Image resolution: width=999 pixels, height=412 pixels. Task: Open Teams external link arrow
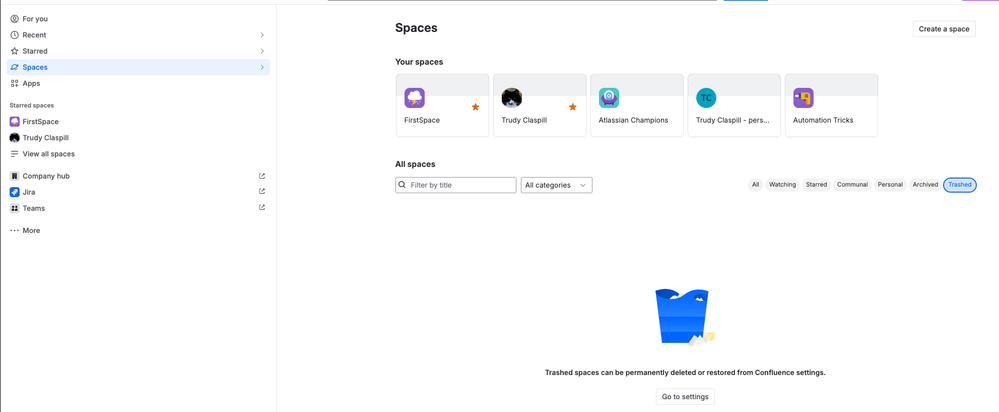[x=262, y=207]
